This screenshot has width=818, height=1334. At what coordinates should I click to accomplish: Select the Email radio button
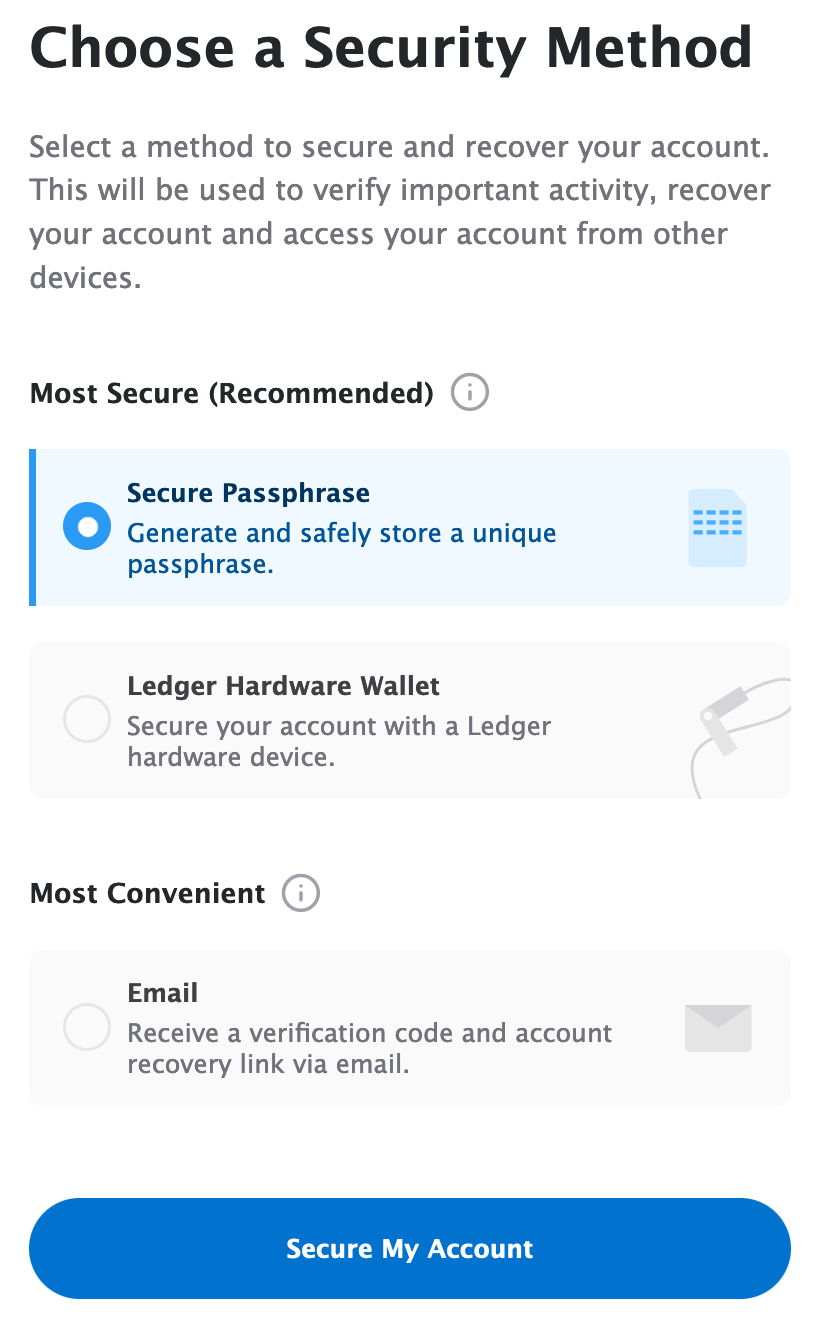(87, 1027)
